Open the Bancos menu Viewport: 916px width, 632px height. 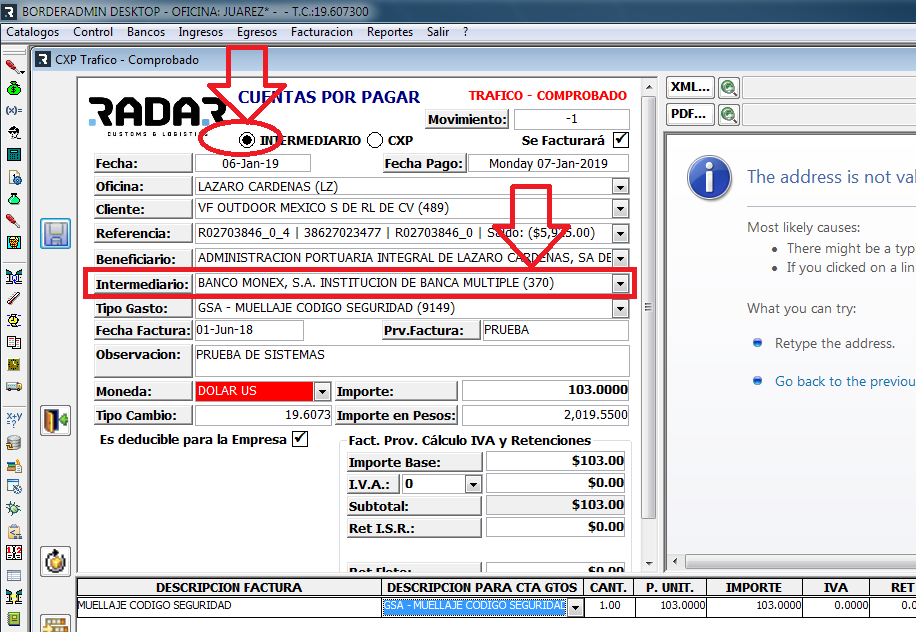click(x=146, y=32)
